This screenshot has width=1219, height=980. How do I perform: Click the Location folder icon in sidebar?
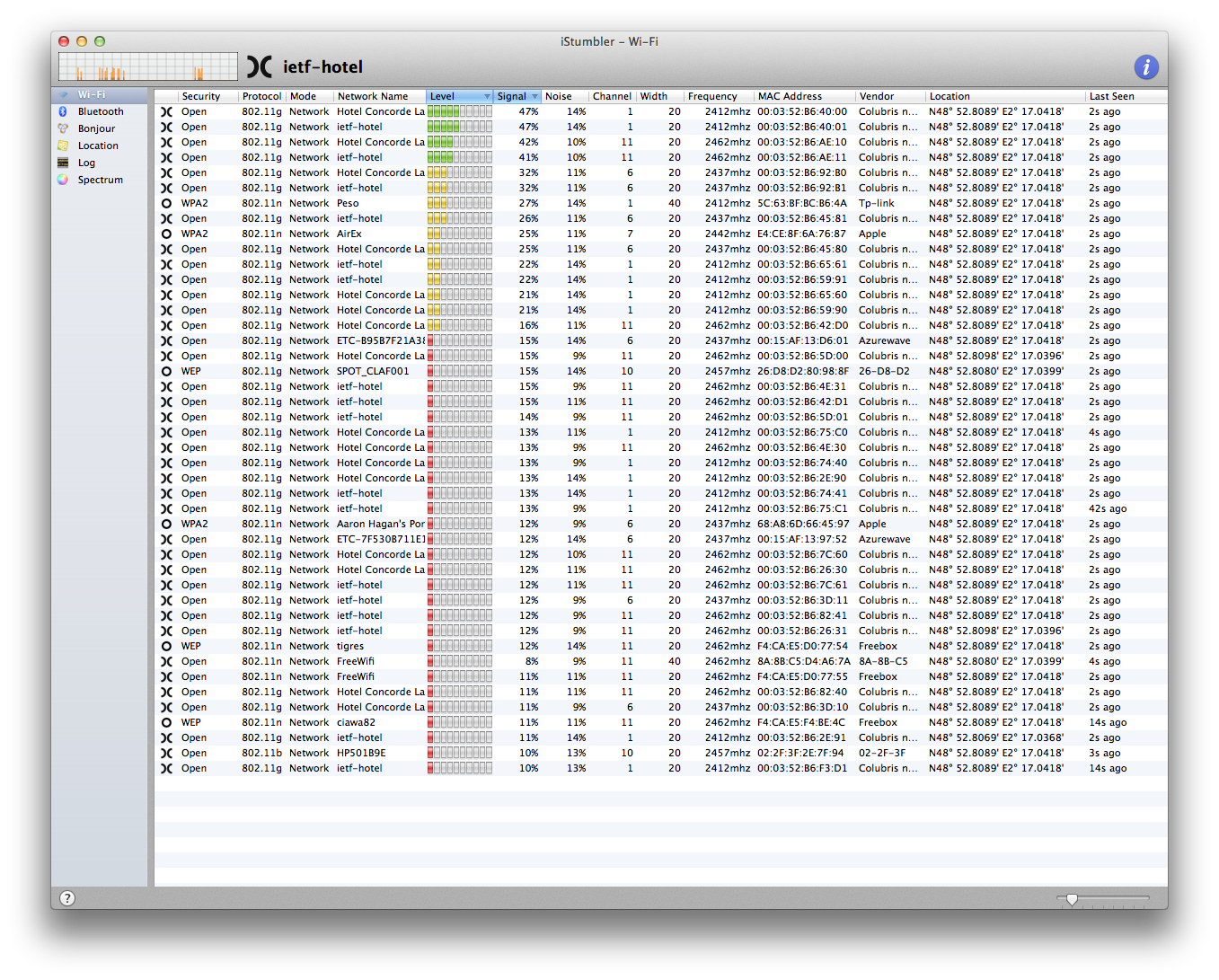point(63,146)
